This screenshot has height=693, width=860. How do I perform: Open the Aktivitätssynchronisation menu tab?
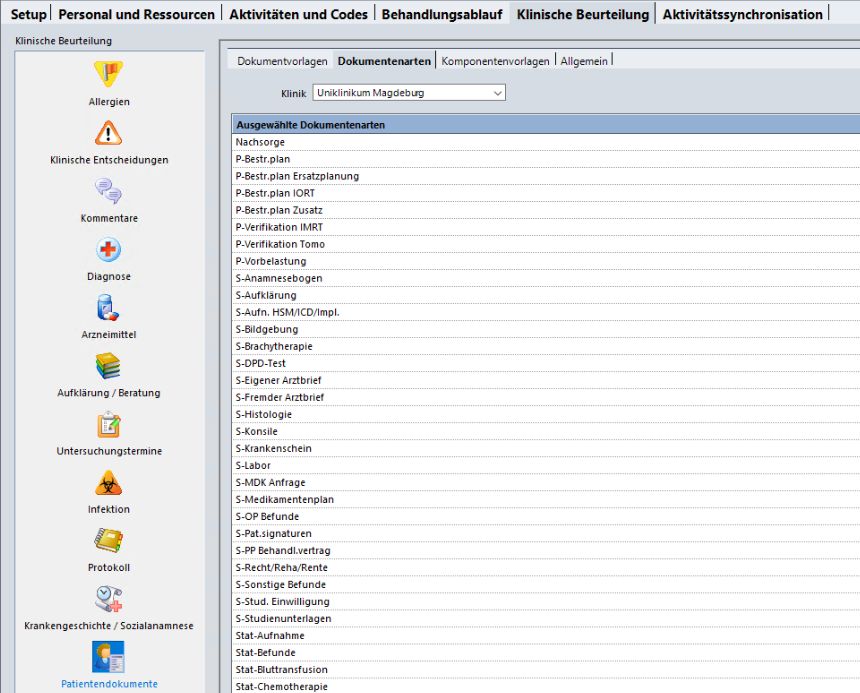click(742, 14)
